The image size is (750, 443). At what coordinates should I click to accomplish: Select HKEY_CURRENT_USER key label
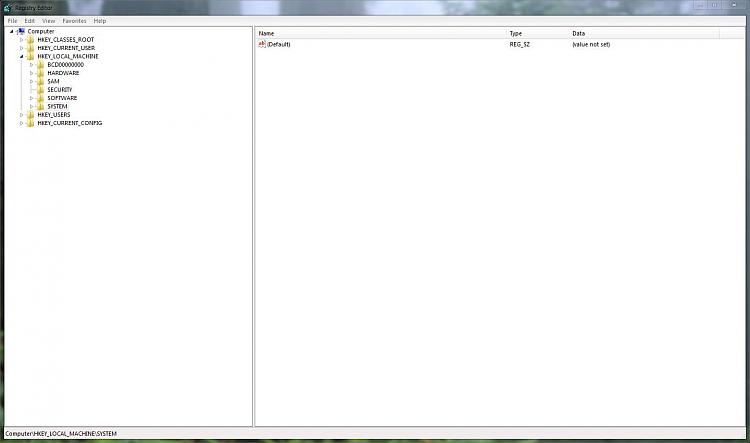click(x=66, y=48)
